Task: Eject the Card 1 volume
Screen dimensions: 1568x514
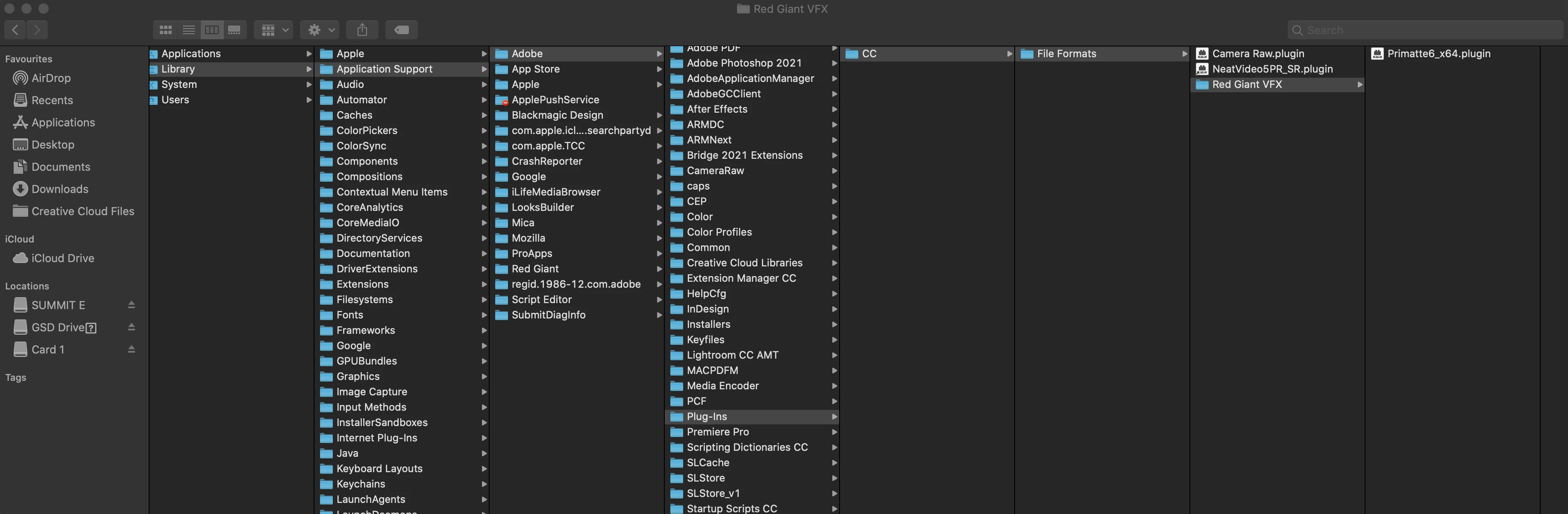Action: [132, 349]
